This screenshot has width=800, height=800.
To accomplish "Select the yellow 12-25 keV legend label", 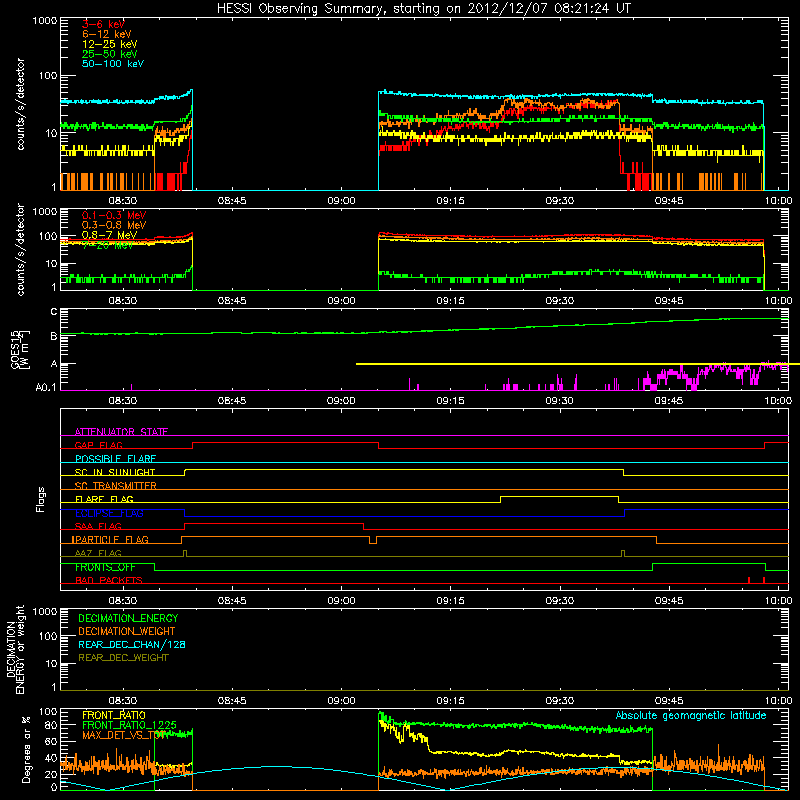I will click(x=110, y=44).
